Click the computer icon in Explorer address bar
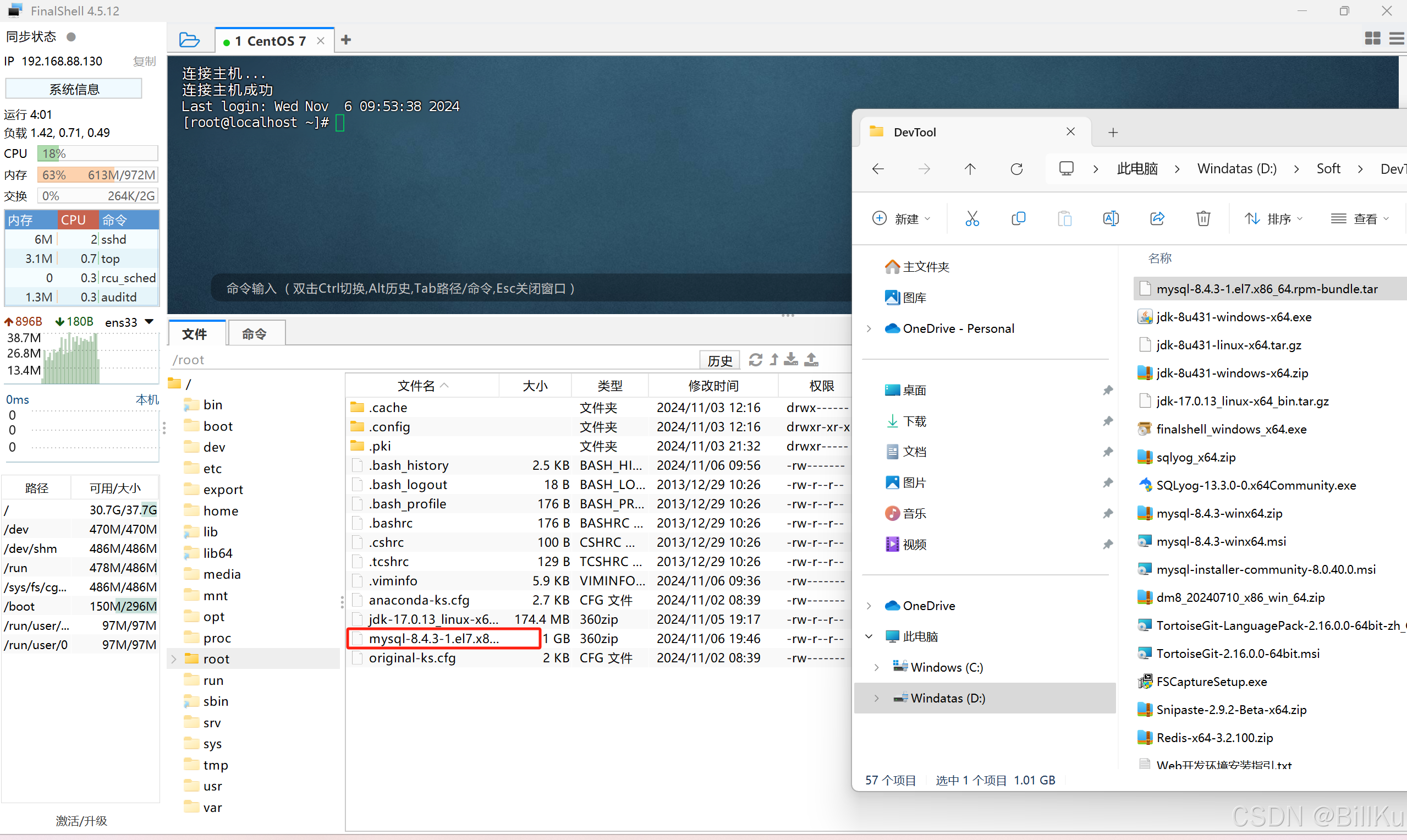 point(1067,169)
